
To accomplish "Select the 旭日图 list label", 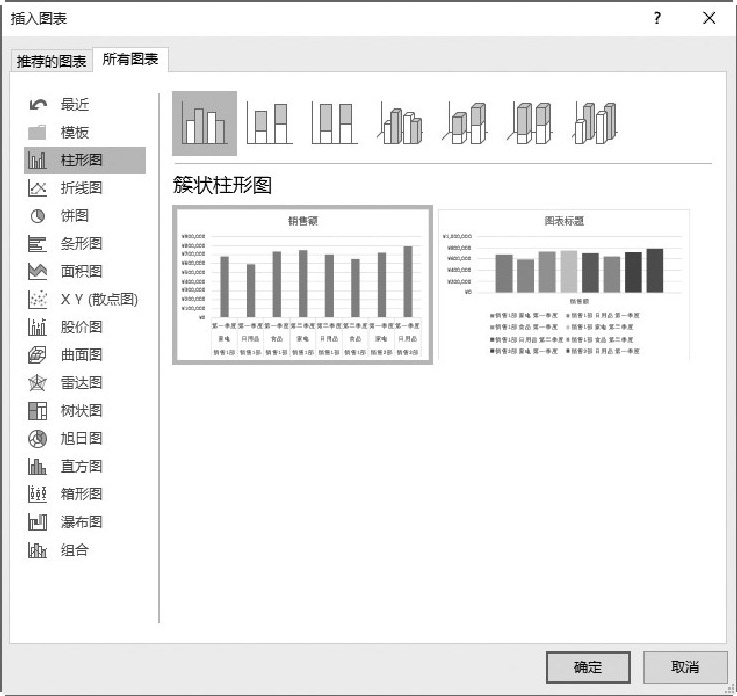I will (x=81, y=438).
